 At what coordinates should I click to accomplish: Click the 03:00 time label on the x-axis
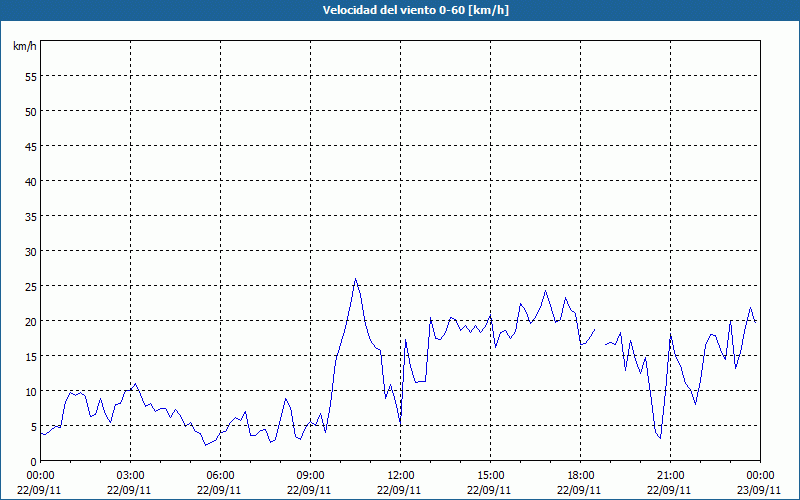click(x=130, y=475)
